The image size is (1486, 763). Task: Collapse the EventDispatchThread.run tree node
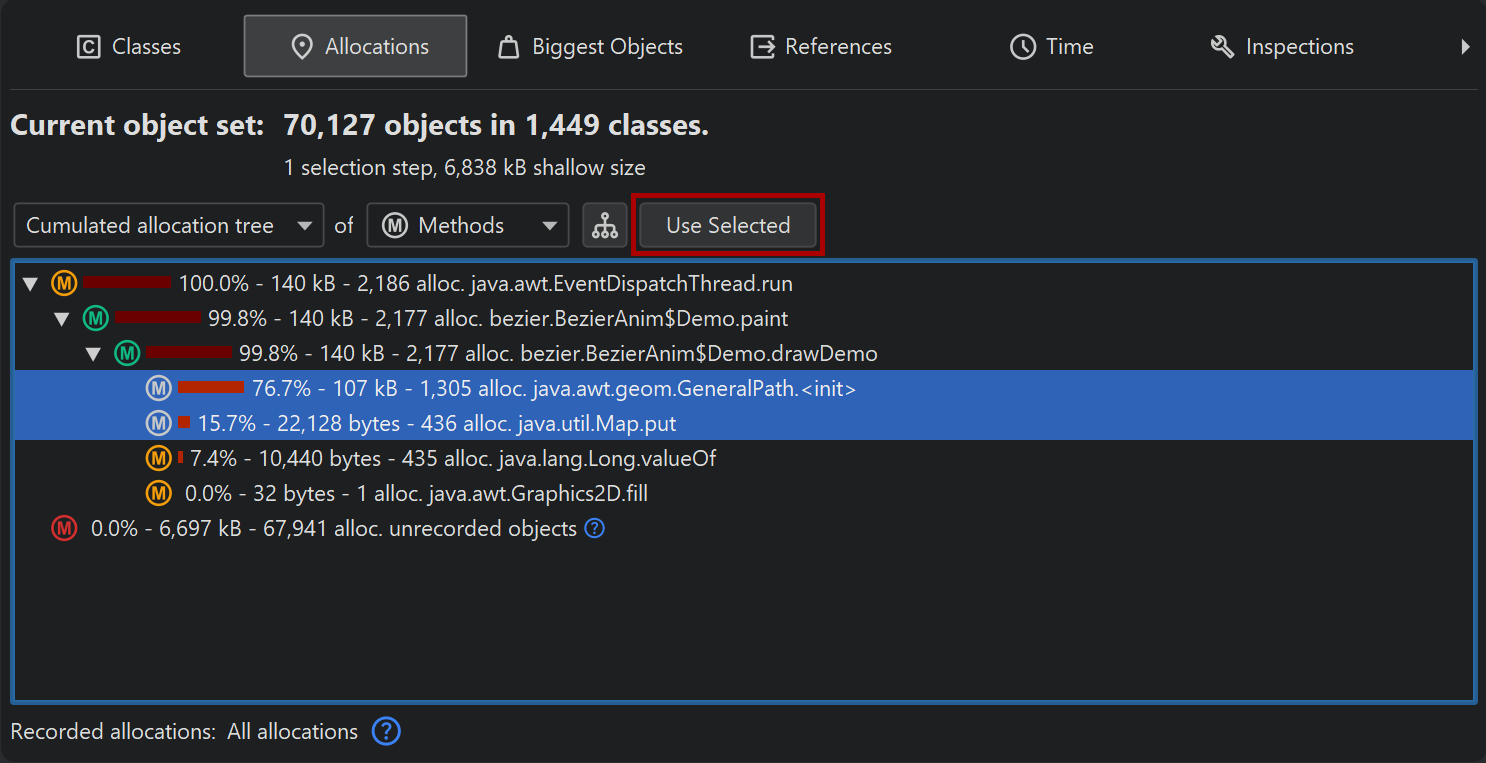tap(30, 285)
